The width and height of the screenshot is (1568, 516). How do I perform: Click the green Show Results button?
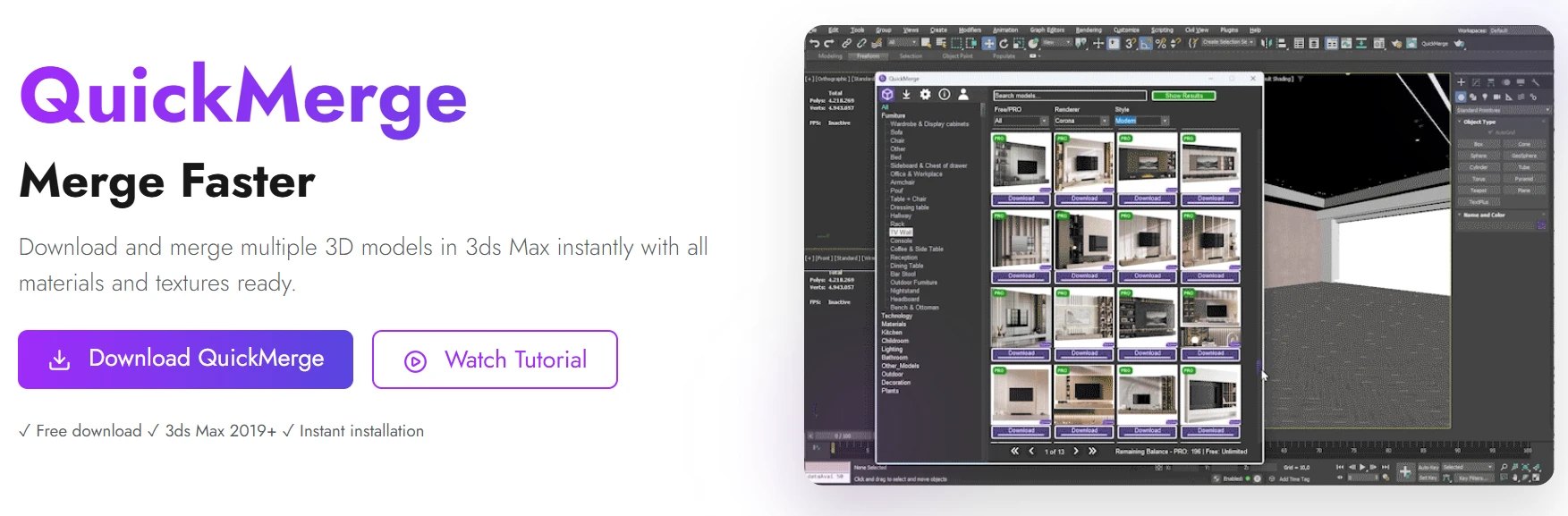pos(1183,96)
